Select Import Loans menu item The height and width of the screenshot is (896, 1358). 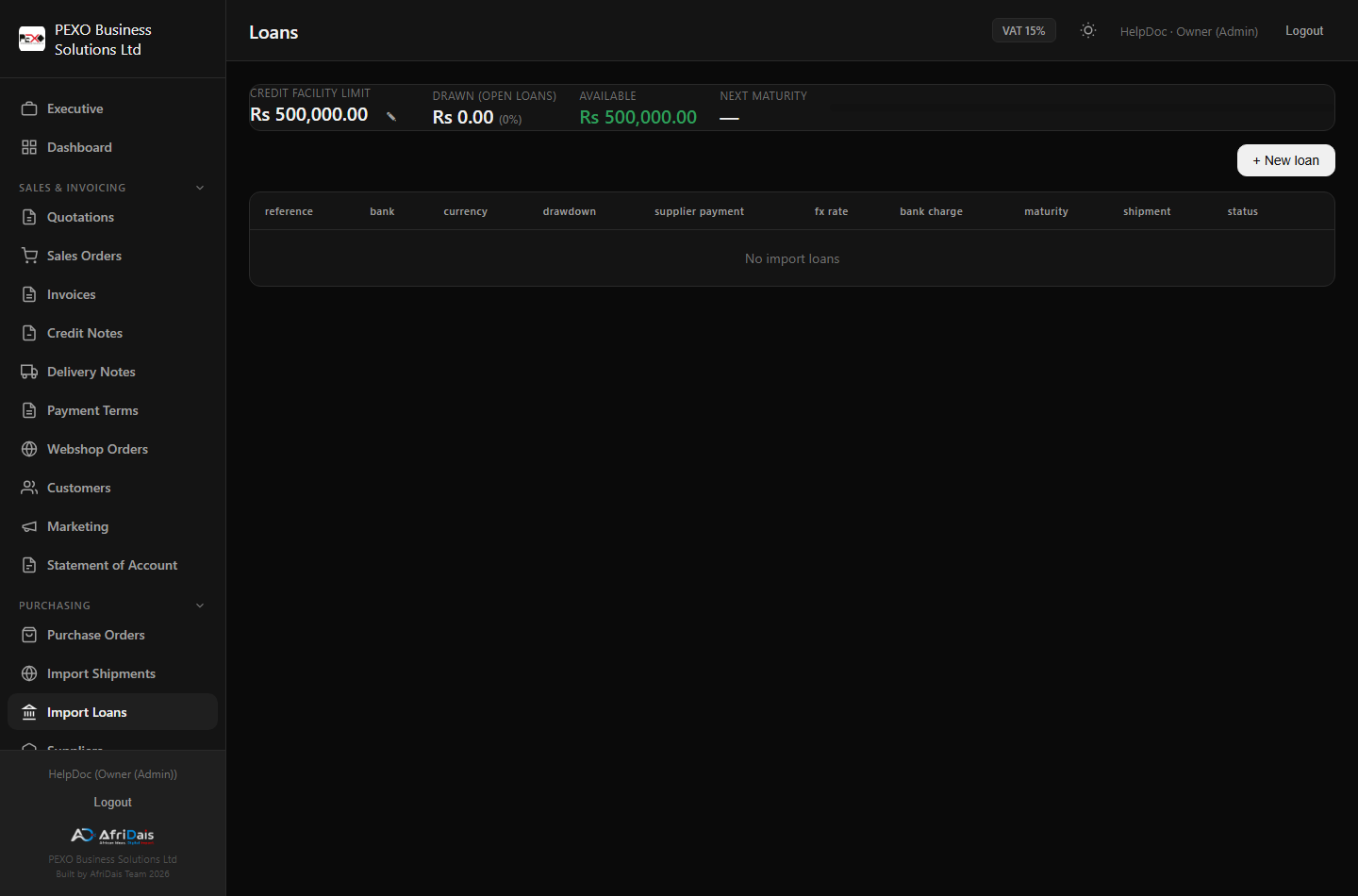pos(112,712)
